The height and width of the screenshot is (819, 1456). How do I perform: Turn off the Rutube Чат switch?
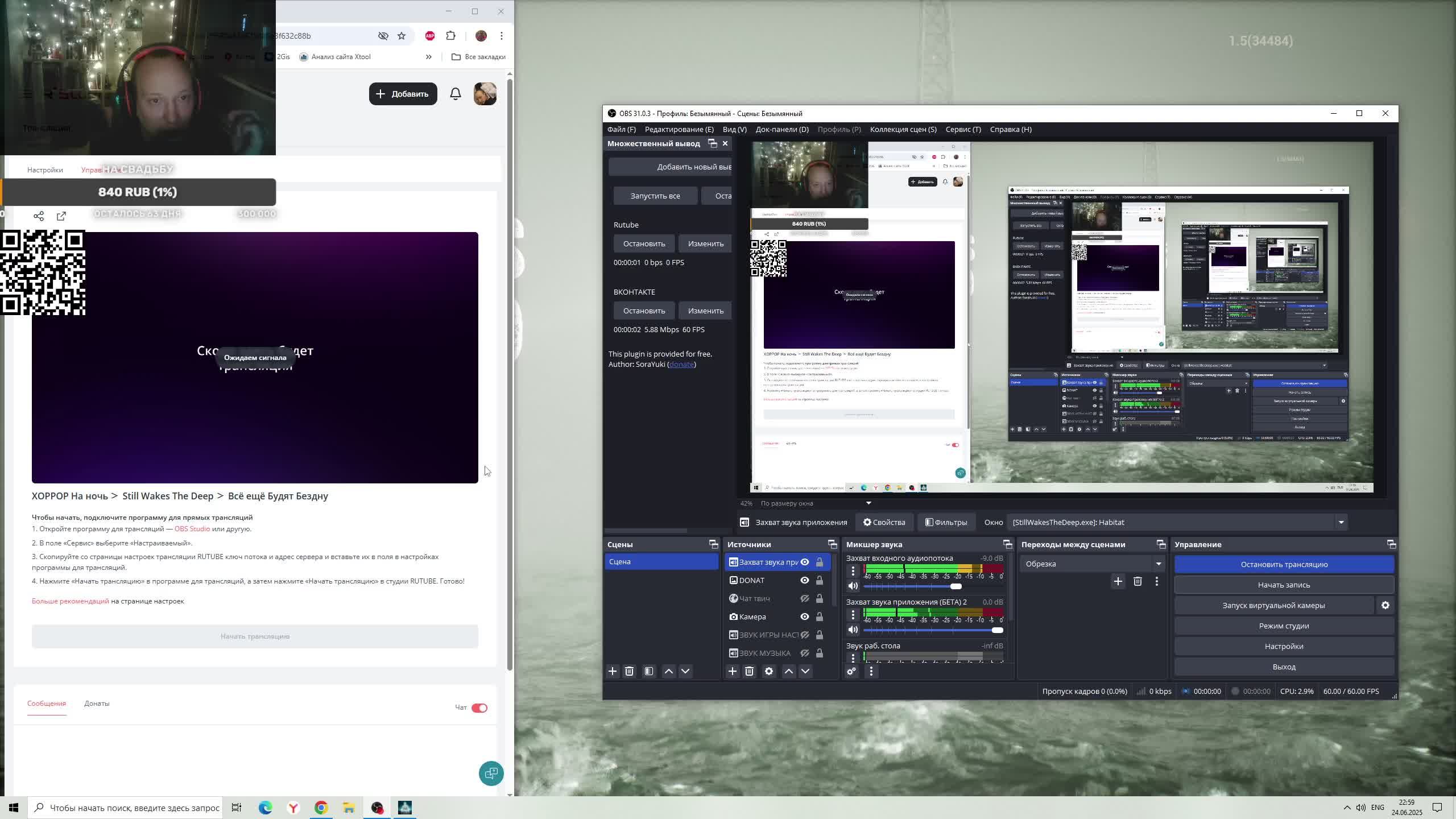479,708
